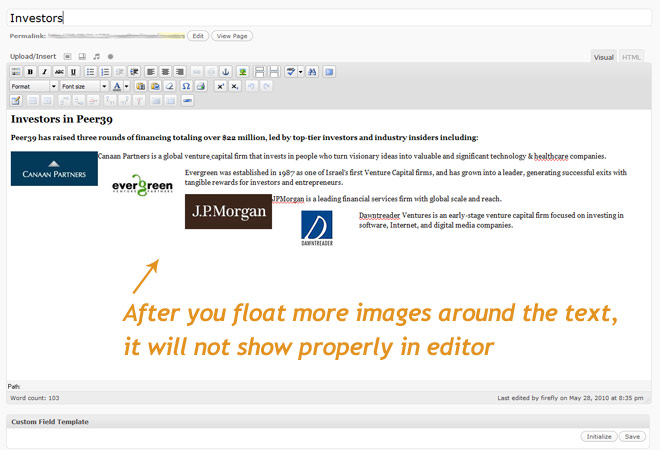Click the 'Investors in Peer39' heading
The image size is (660, 450).
(62, 119)
